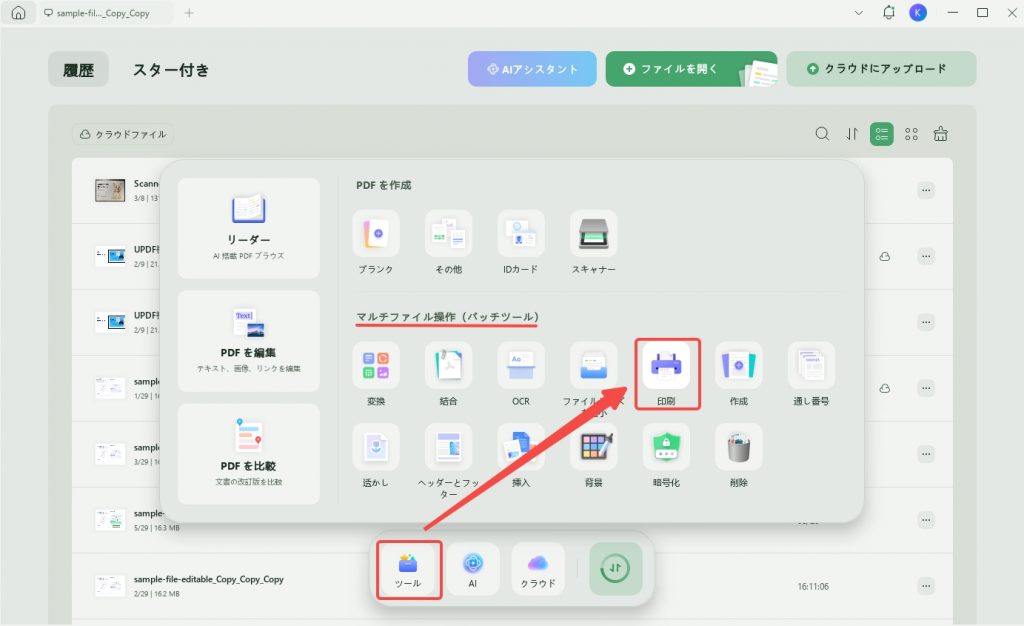This screenshot has width=1024, height=626.
Task: Click thumbnail of sample-file-editable_Copy_Copy_Copy
Action: [x=110, y=586]
